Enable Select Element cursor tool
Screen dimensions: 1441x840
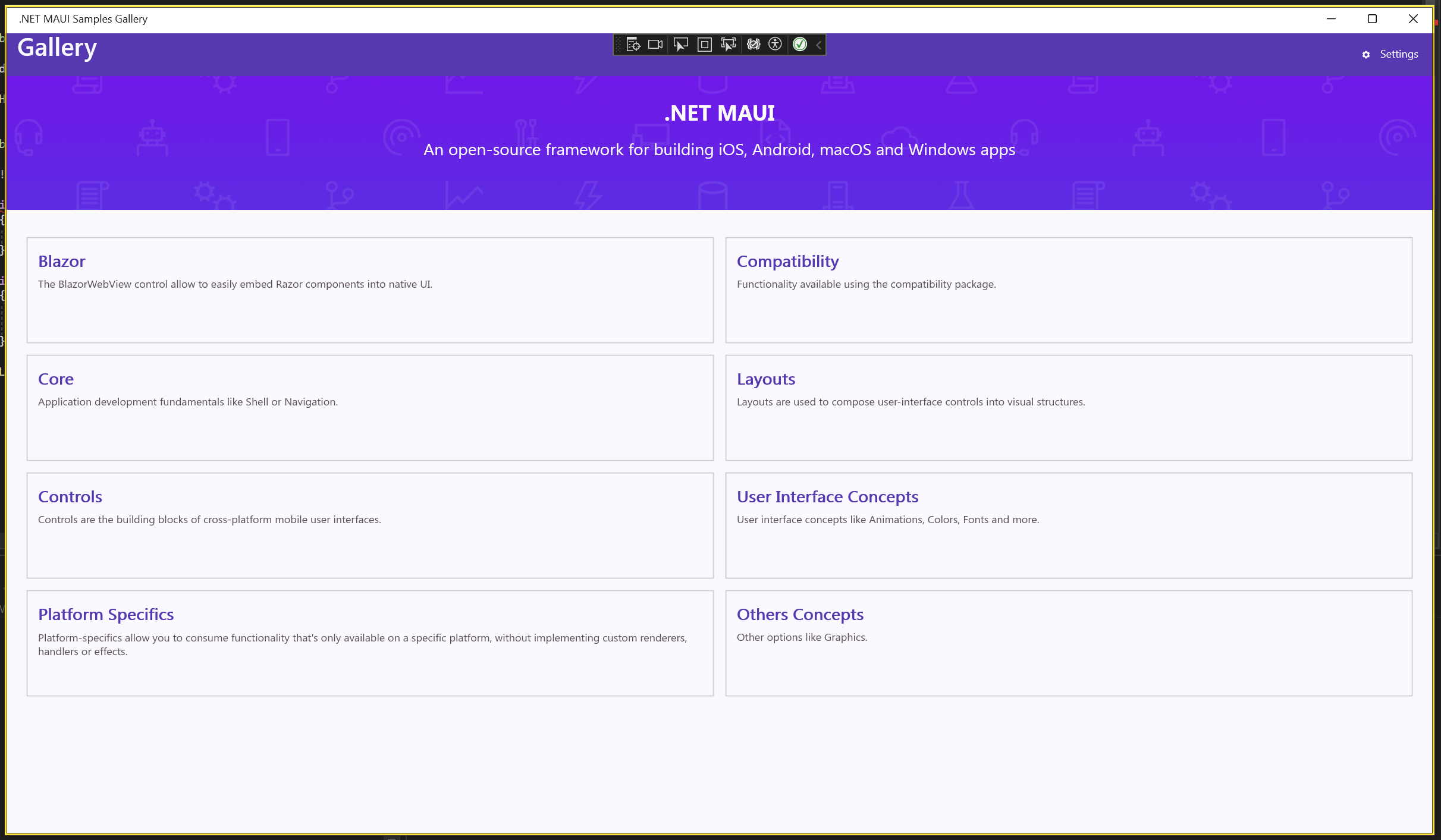(680, 45)
